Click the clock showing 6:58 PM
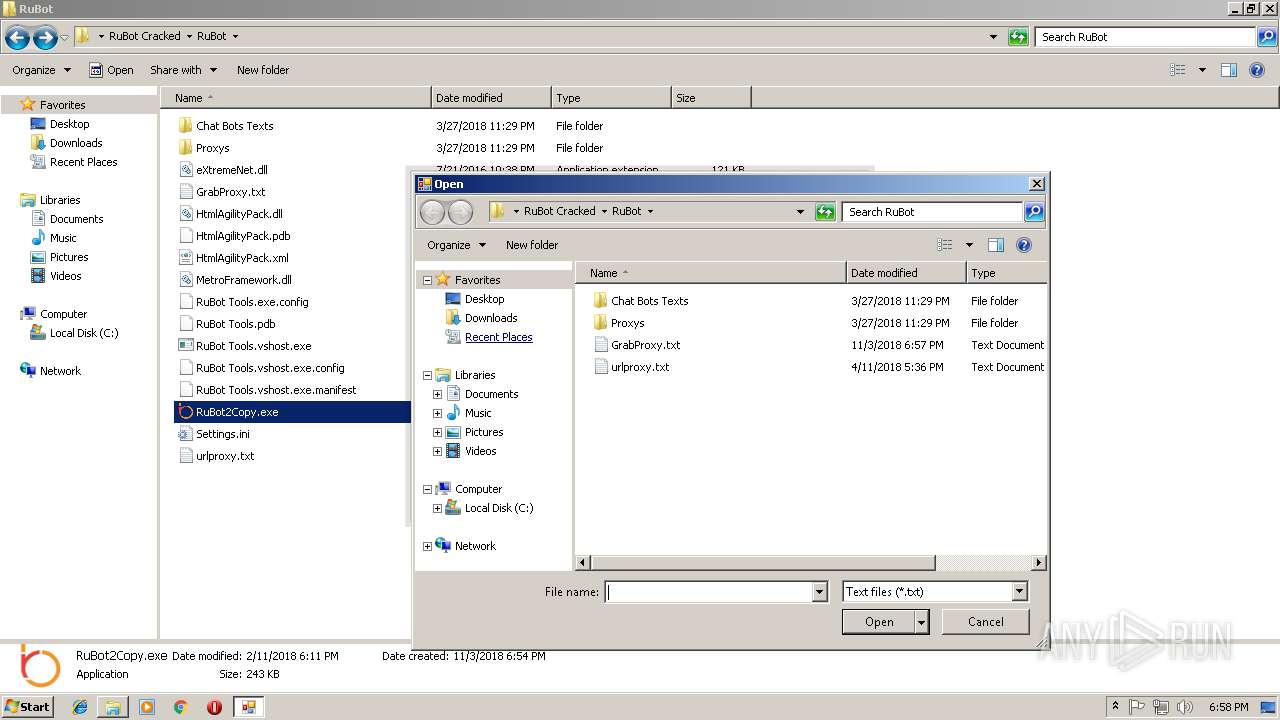 (x=1228, y=707)
